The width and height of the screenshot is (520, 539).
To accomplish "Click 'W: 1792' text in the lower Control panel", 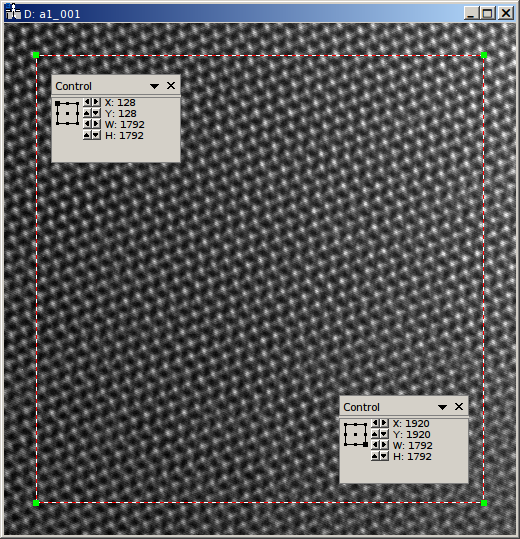I will (x=413, y=446).
